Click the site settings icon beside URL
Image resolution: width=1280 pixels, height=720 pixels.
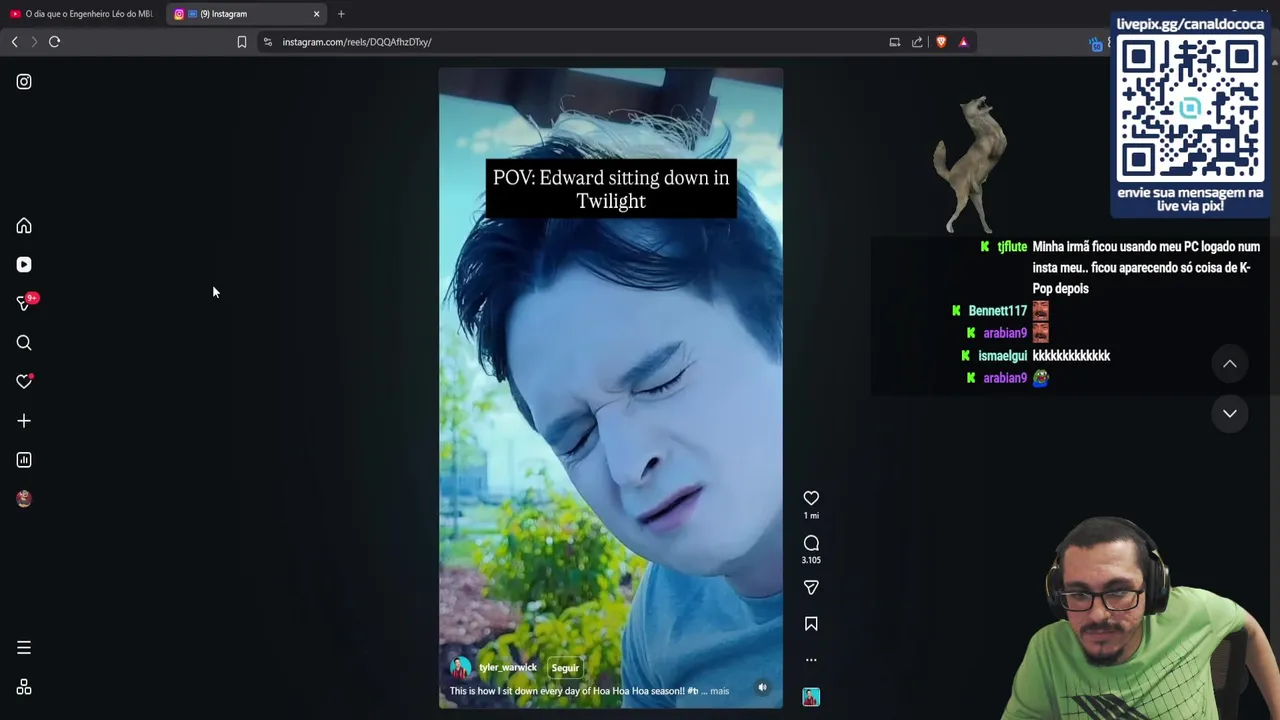point(268,42)
